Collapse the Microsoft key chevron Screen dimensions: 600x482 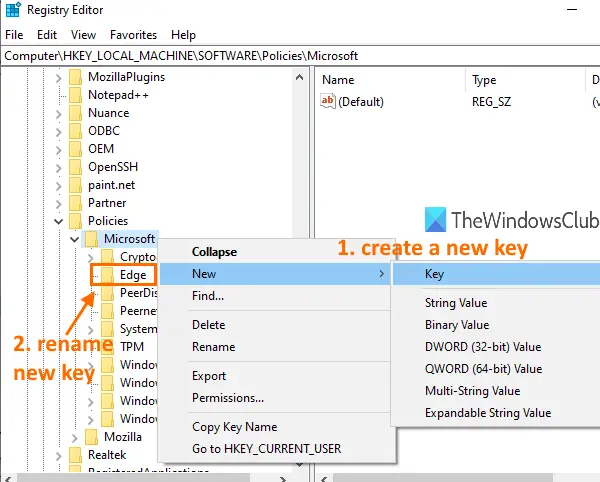pyautogui.click(x=75, y=239)
